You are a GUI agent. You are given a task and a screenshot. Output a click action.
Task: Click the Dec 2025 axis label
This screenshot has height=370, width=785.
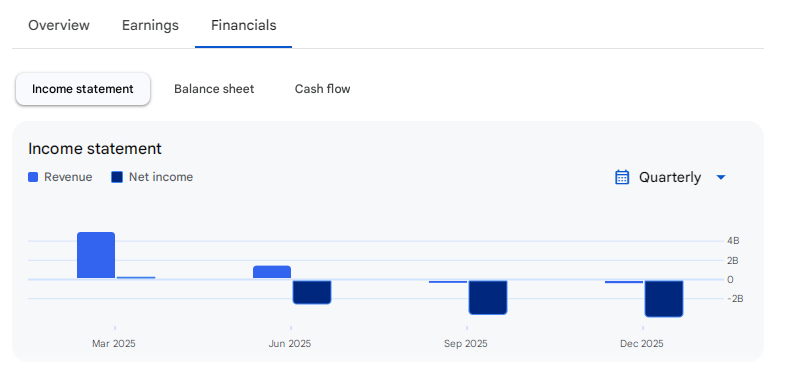tap(642, 344)
